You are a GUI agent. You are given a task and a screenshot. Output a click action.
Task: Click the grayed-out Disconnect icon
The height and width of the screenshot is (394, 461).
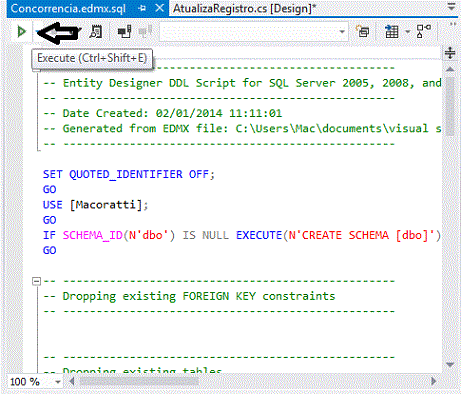coord(145,31)
